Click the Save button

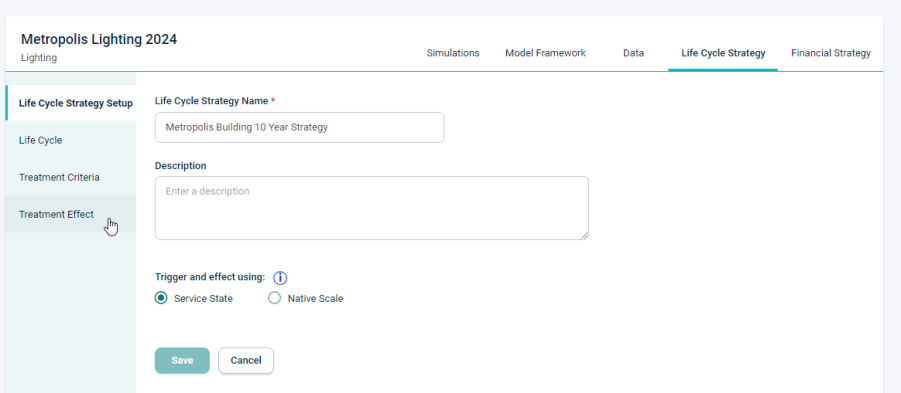click(182, 360)
